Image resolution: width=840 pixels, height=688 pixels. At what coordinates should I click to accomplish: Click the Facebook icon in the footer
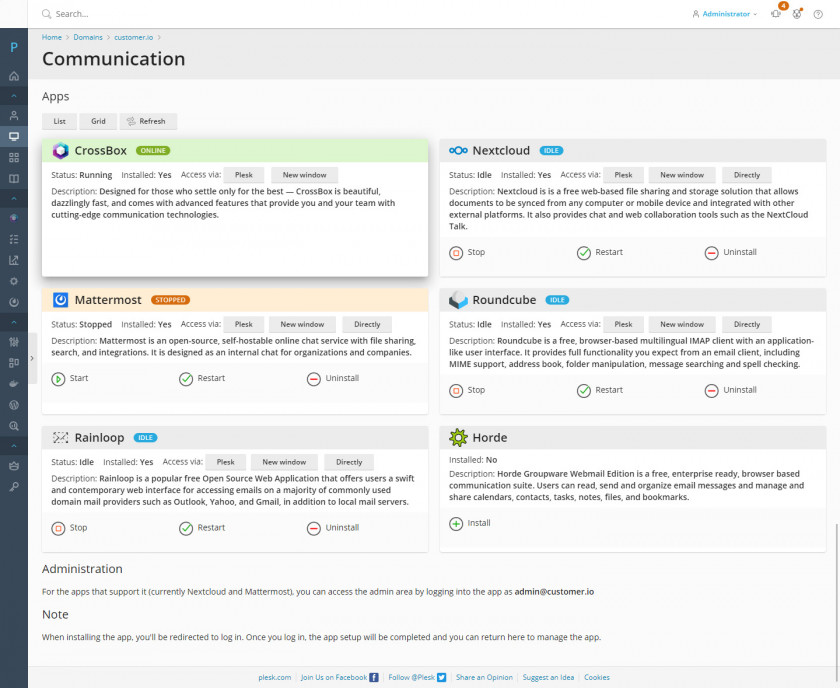374,677
